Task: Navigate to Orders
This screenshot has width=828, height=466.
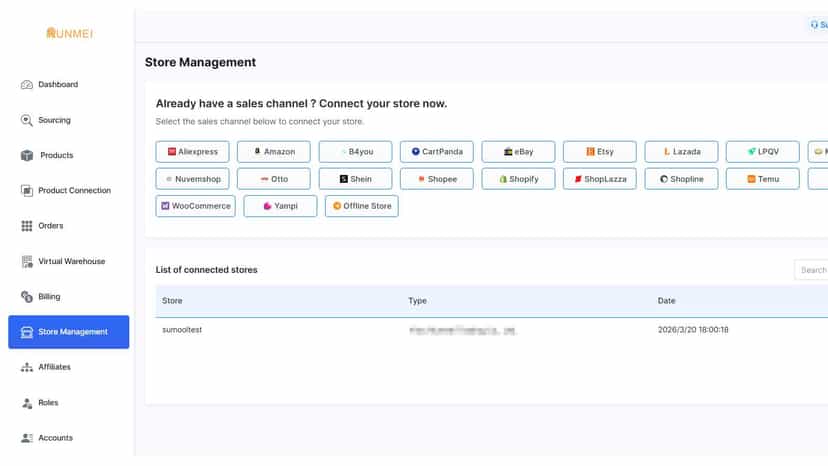Action: click(x=51, y=226)
